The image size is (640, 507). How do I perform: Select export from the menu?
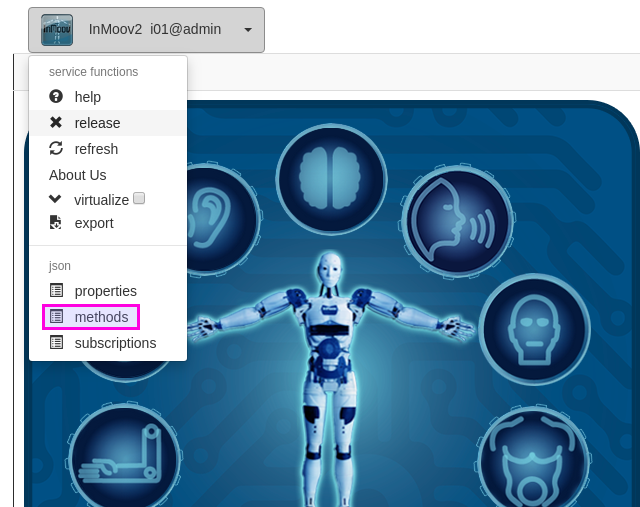(x=94, y=223)
